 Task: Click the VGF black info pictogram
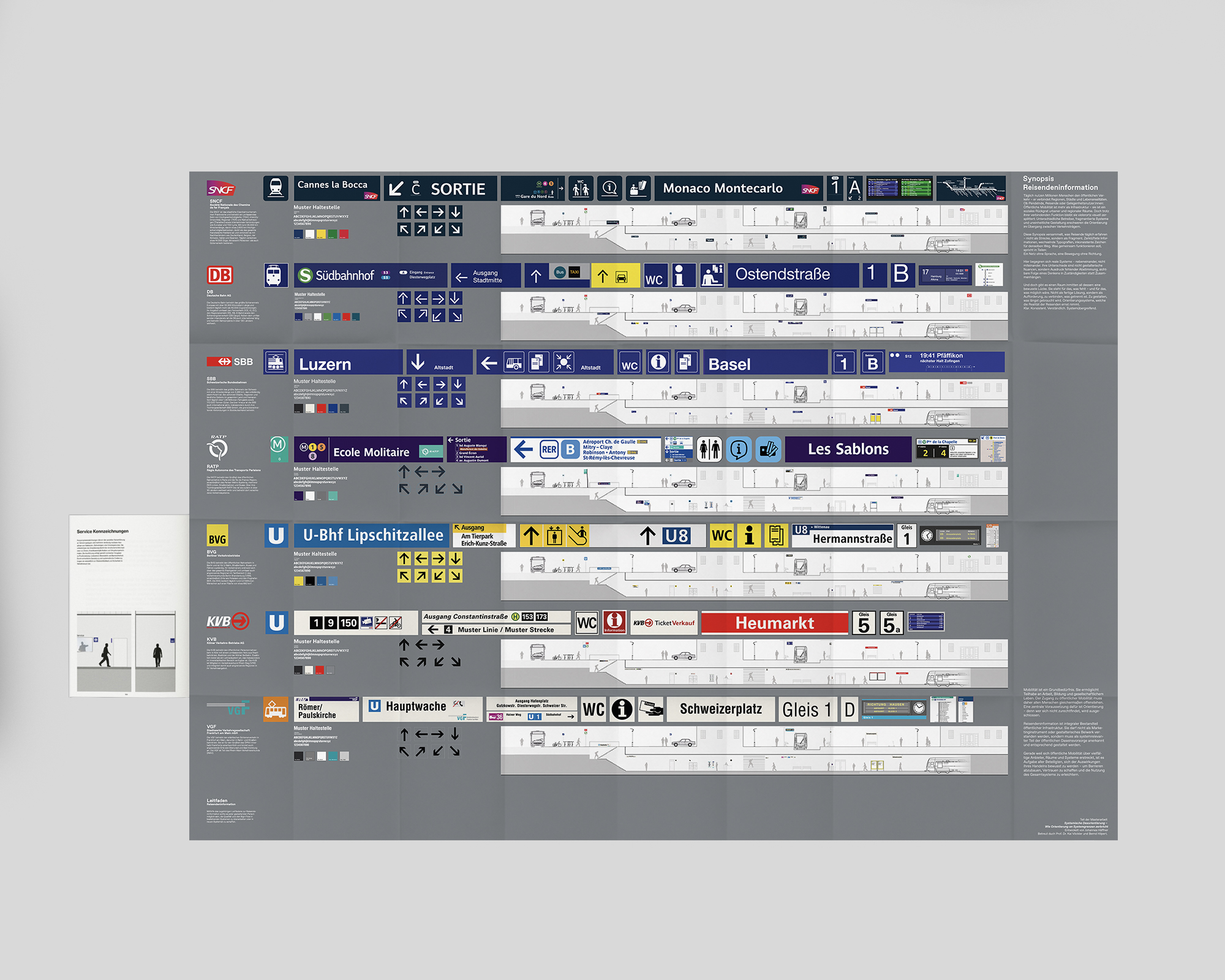[622, 709]
